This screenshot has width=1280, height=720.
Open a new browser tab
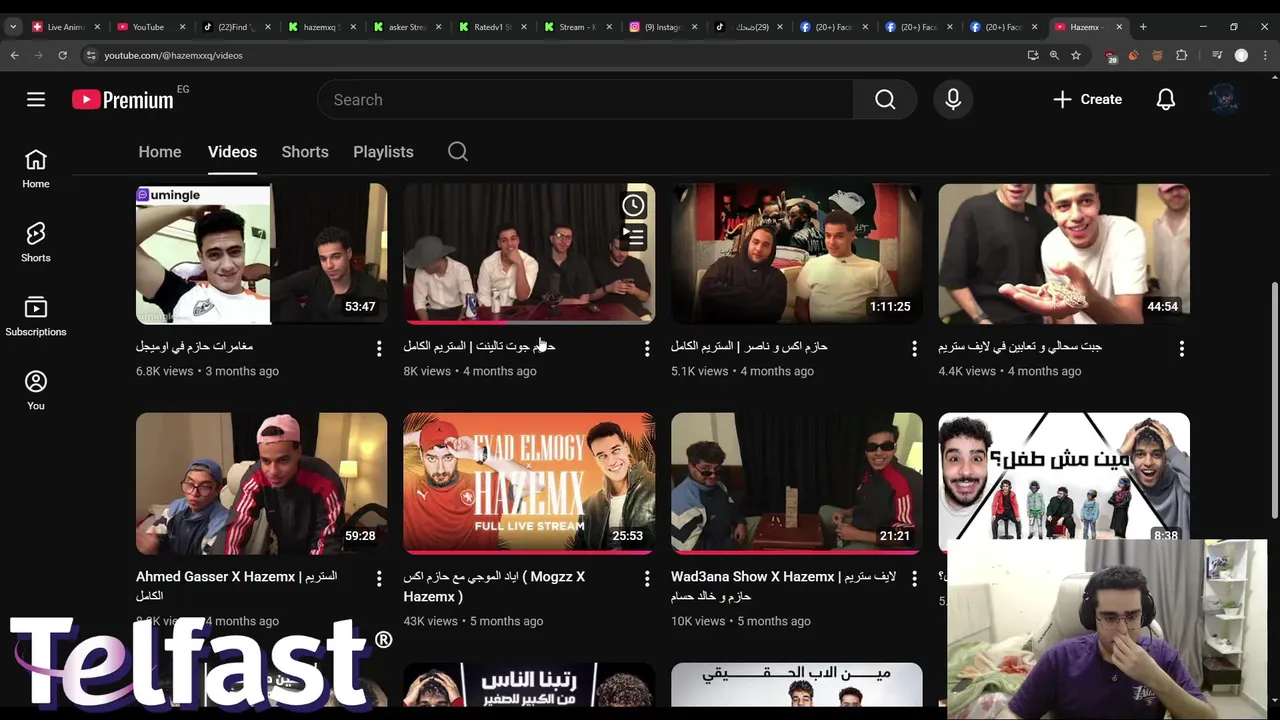point(1143,27)
